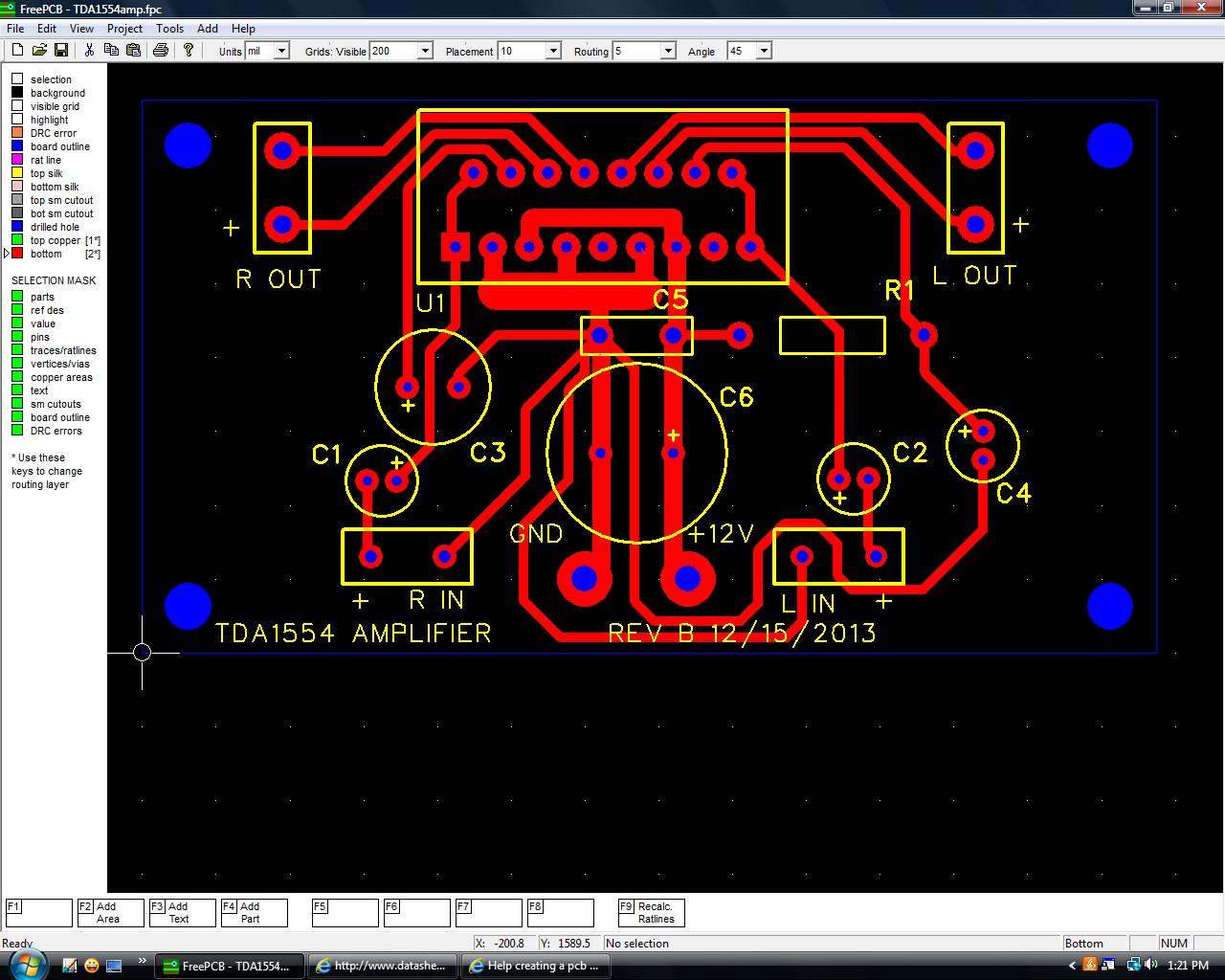1225x980 pixels.
Task: Open the View menu
Action: 82,29
